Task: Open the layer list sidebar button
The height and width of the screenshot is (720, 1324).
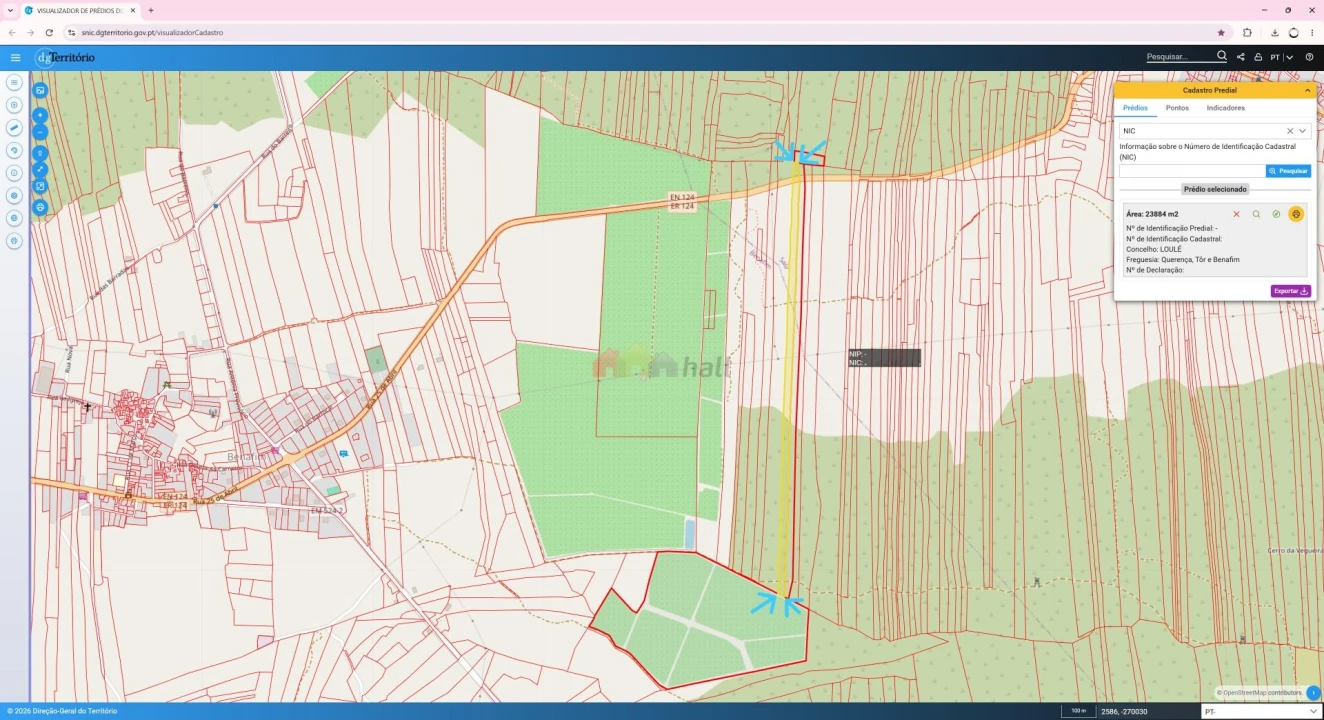Action: (x=14, y=82)
